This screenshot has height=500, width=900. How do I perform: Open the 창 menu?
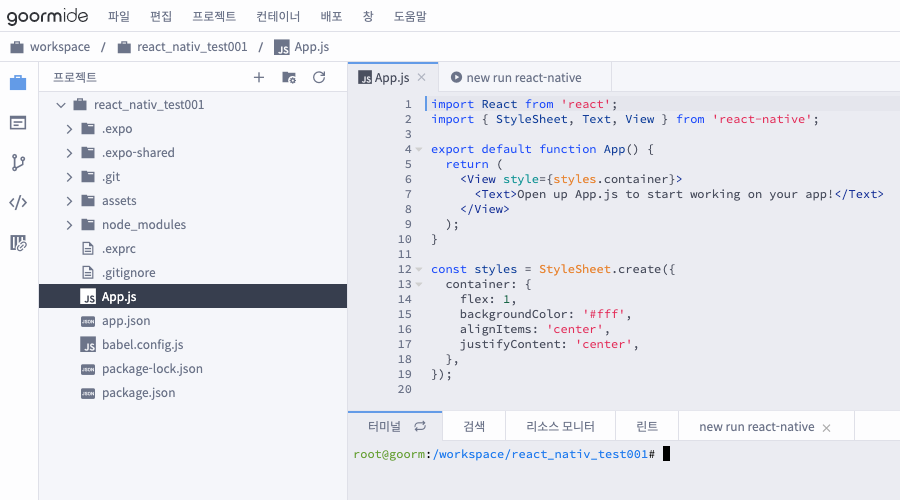[368, 17]
